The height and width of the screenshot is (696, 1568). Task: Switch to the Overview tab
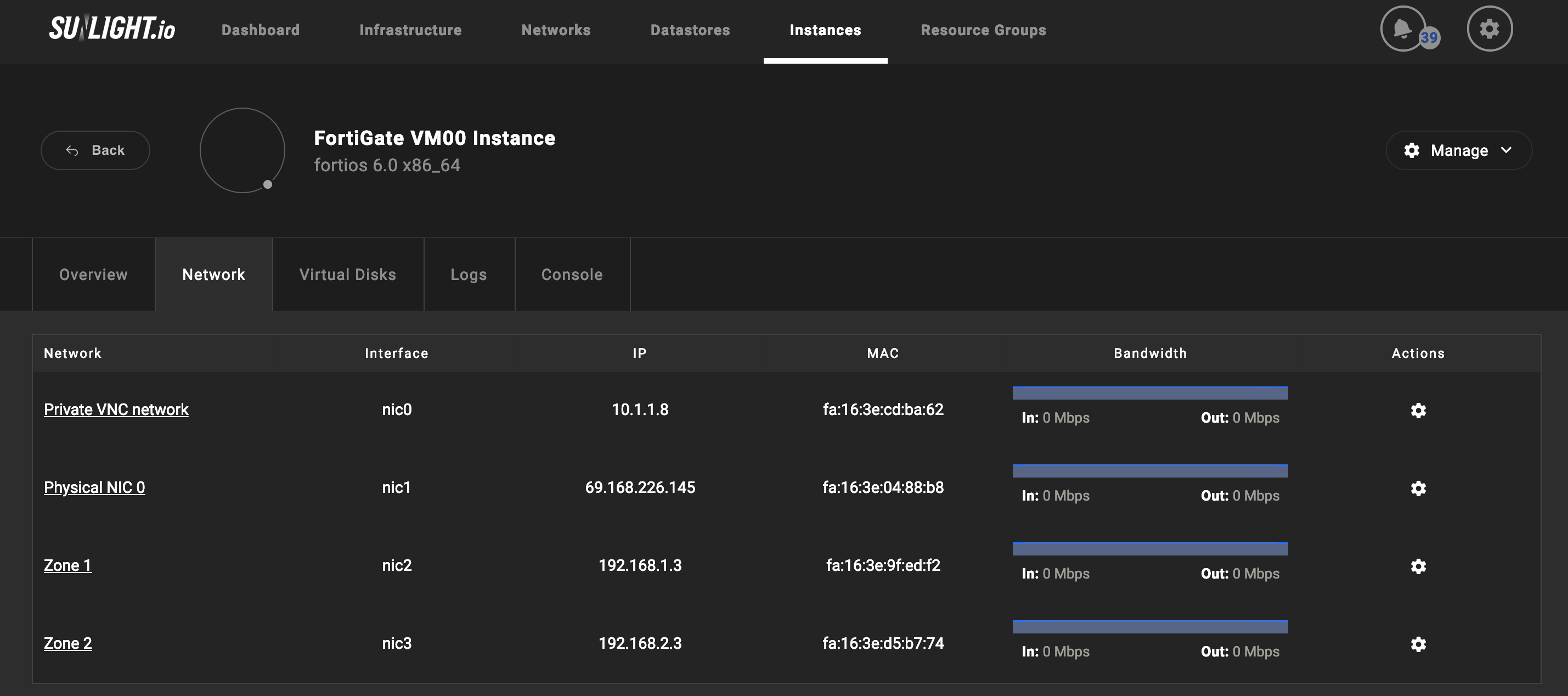tap(94, 274)
